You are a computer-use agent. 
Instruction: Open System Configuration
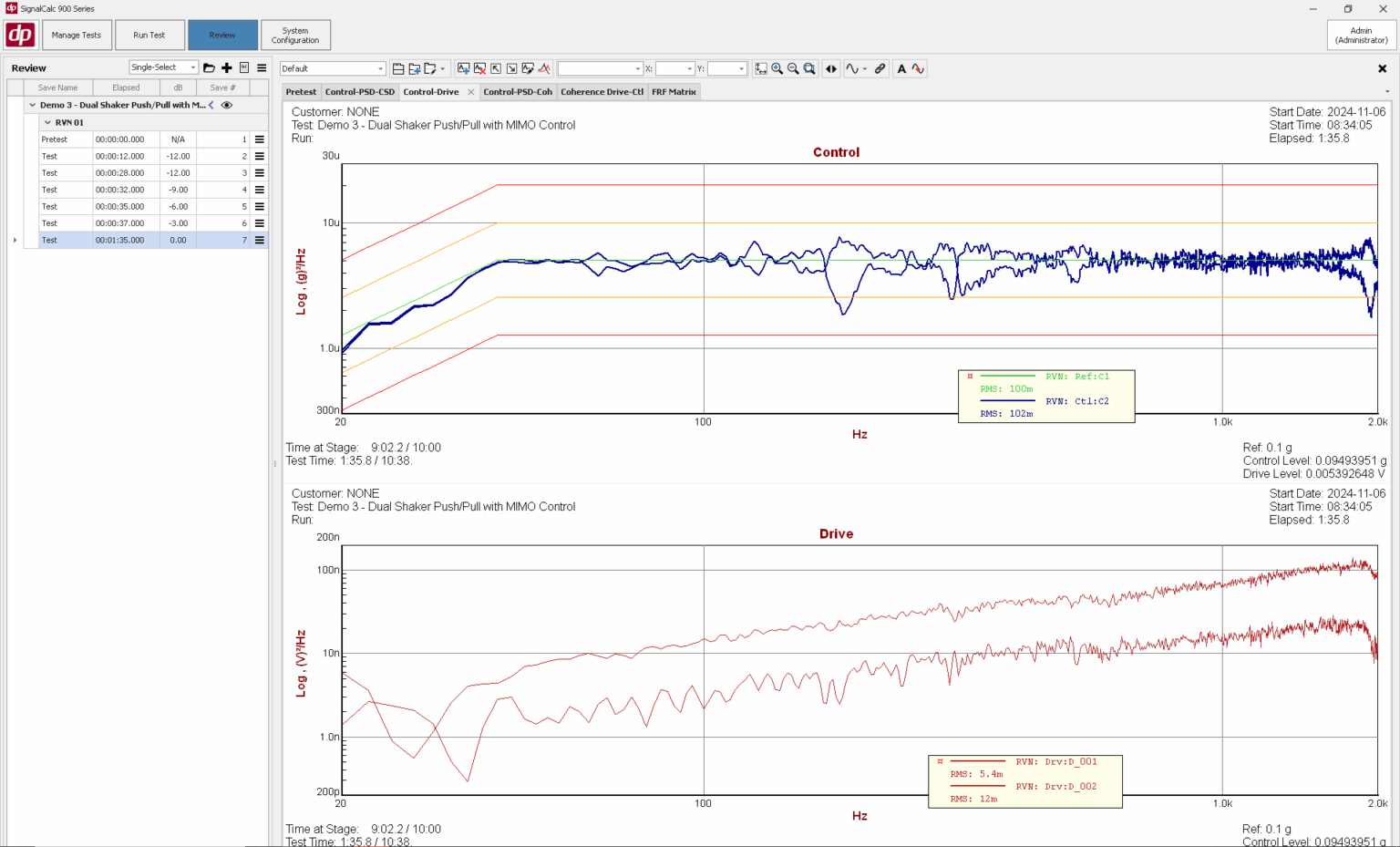(x=295, y=35)
